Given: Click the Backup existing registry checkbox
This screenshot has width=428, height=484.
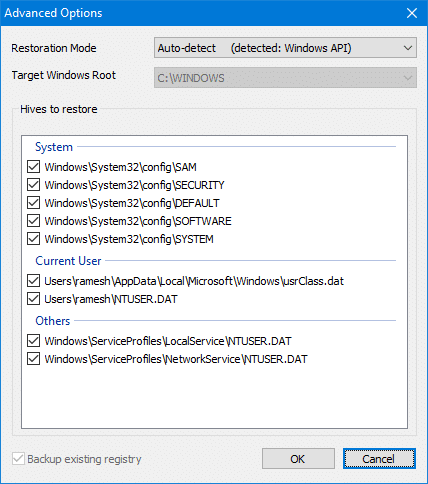Looking at the screenshot, I should [18, 459].
